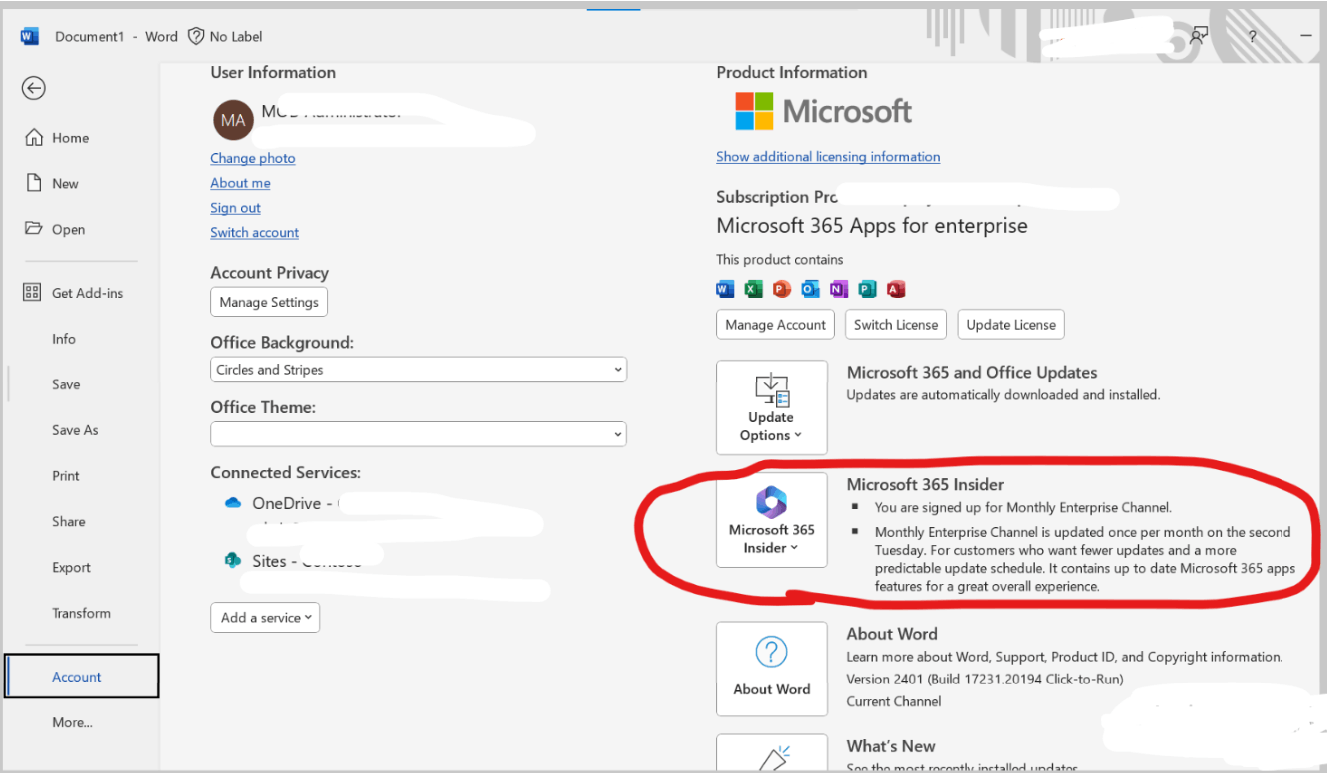Click the No Label shield icon
This screenshot has width=1327, height=773.
196,36
